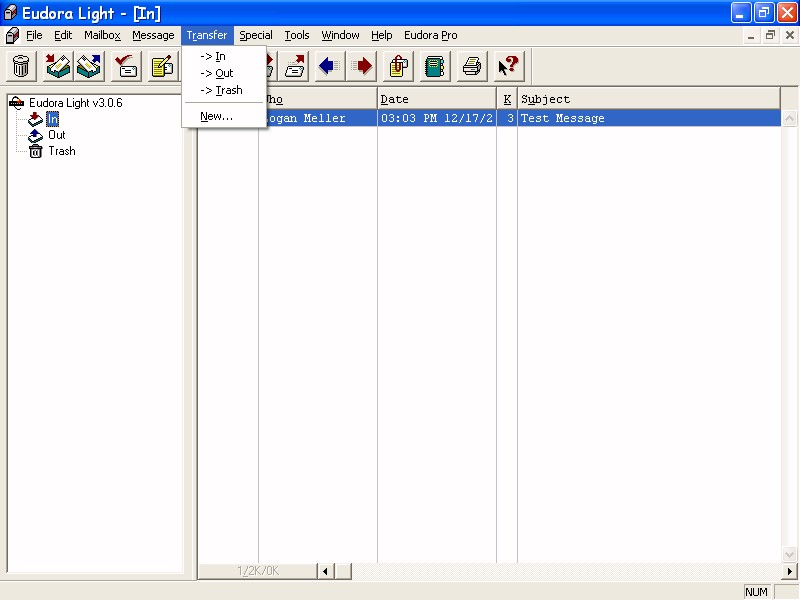
Task: Click the Eudora root icon in mailbox tree
Action: [17, 103]
